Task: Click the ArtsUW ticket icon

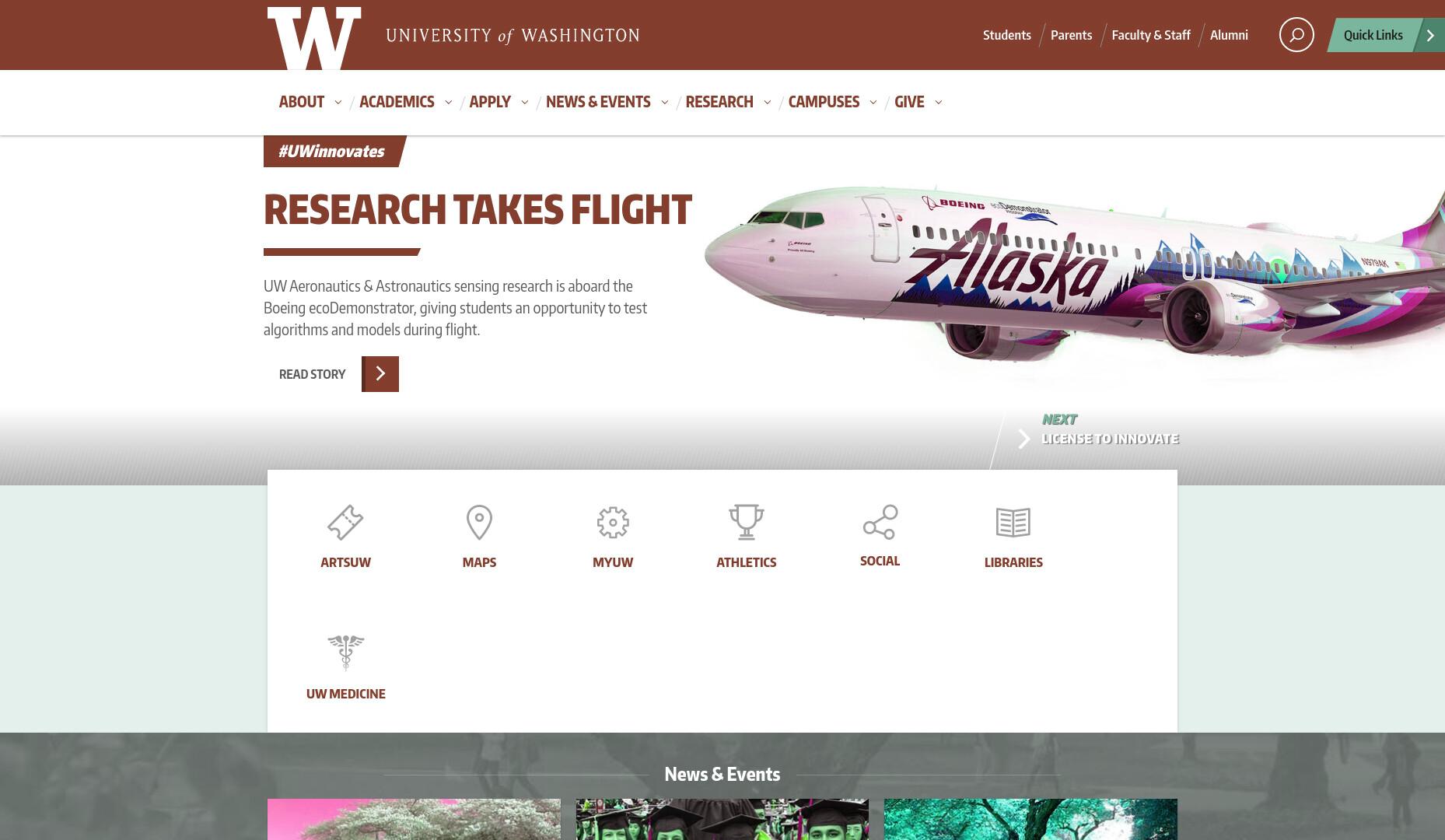Action: 345,522
